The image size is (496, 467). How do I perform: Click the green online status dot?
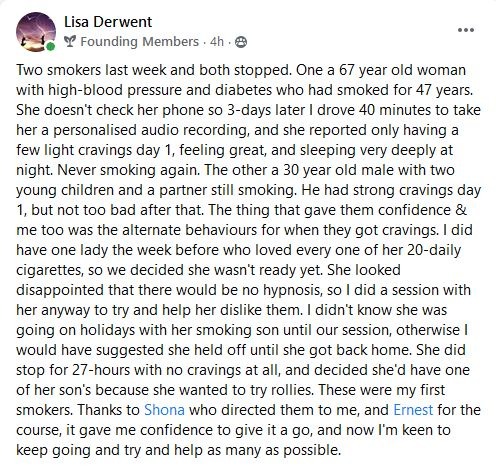click(x=51, y=47)
